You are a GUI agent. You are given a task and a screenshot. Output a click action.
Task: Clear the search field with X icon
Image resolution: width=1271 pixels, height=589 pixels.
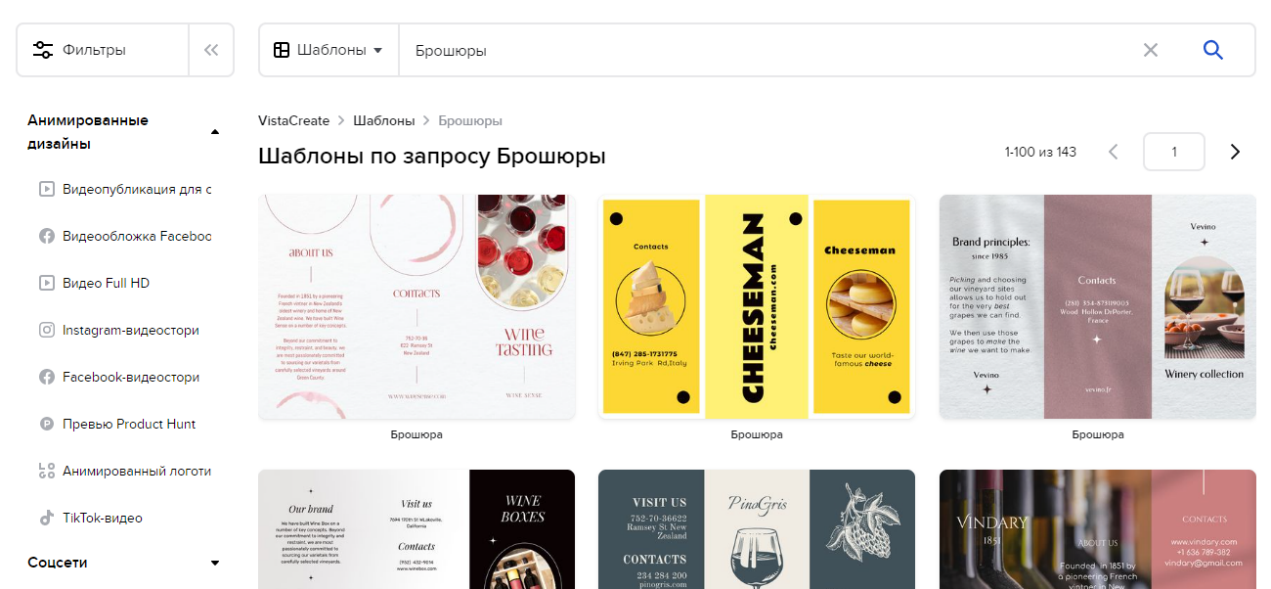(x=1150, y=50)
